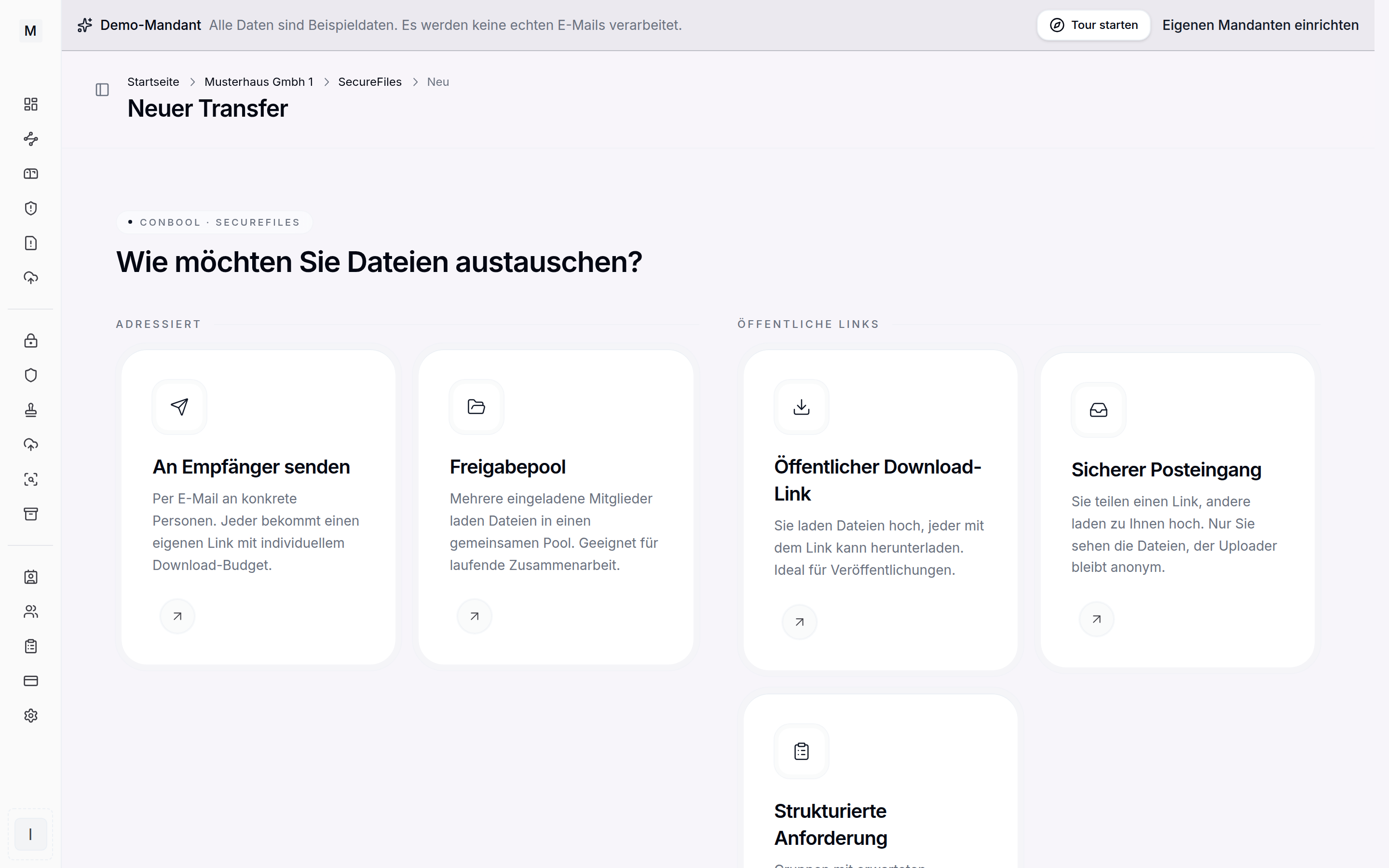Open the users group icon in sidebar
Image resolution: width=1389 pixels, height=868 pixels.
tap(30, 611)
